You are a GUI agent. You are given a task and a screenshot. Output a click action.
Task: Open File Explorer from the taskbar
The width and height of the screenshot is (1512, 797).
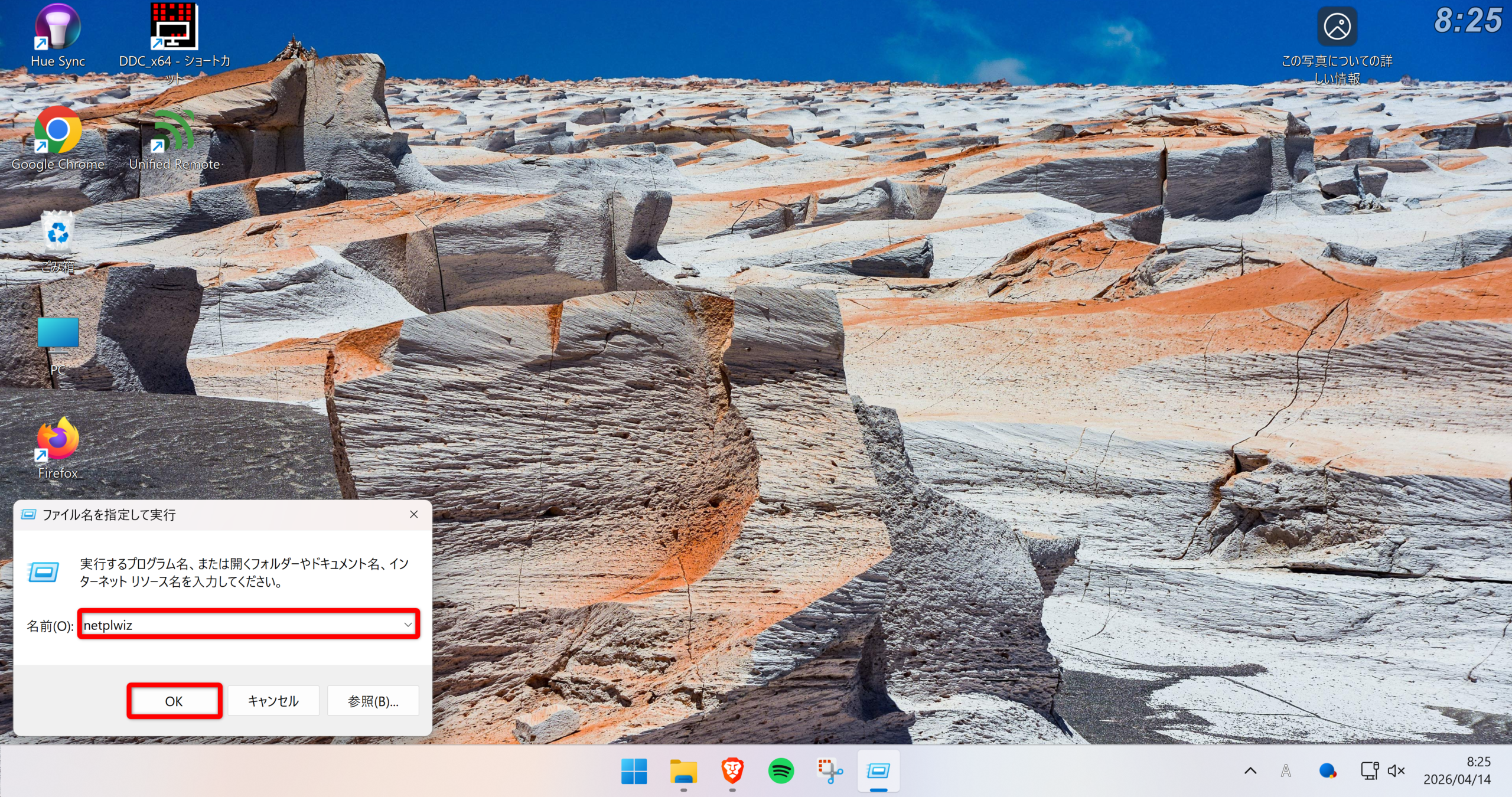[683, 771]
